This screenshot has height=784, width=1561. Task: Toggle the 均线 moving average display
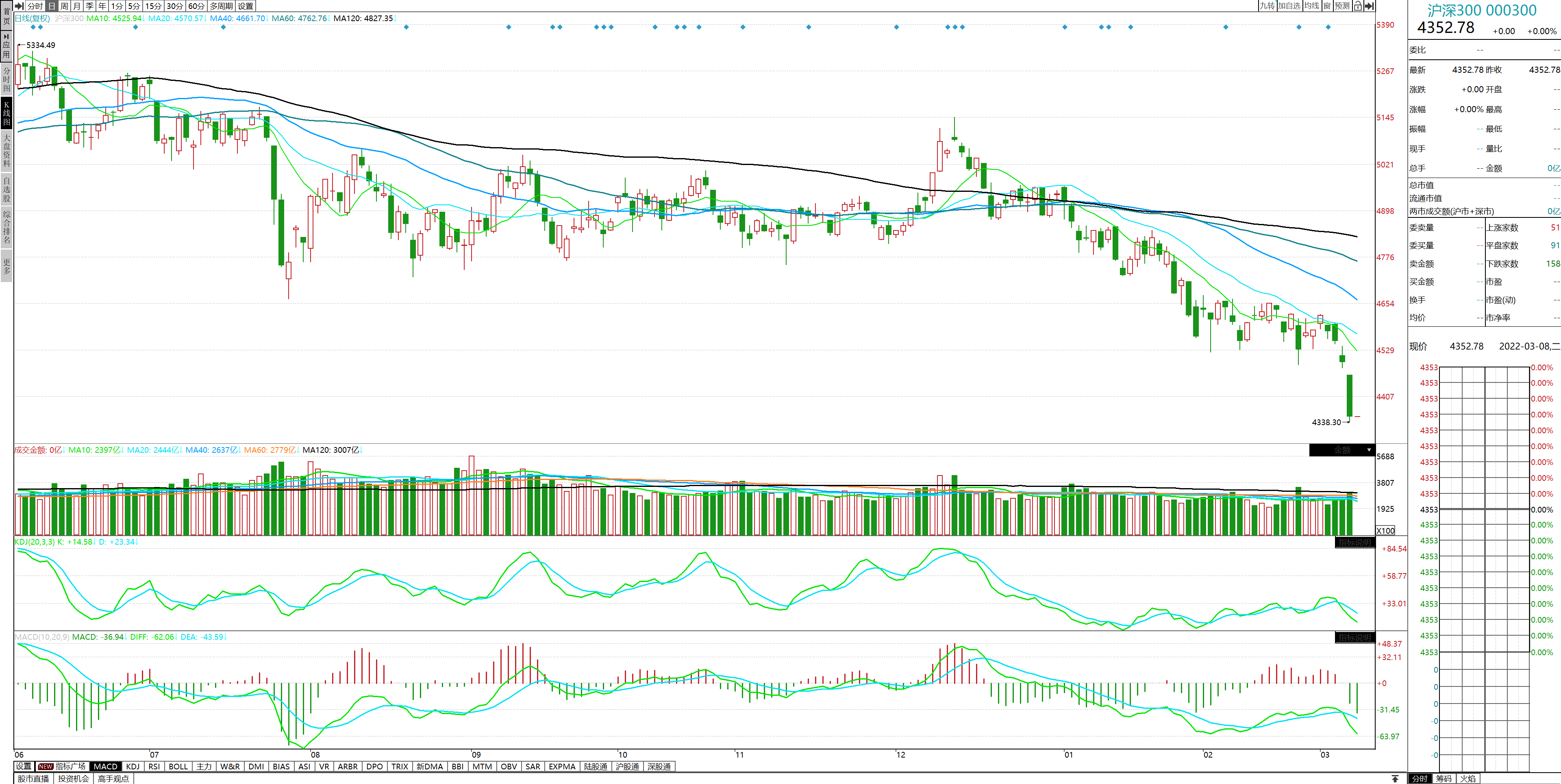1312,6
